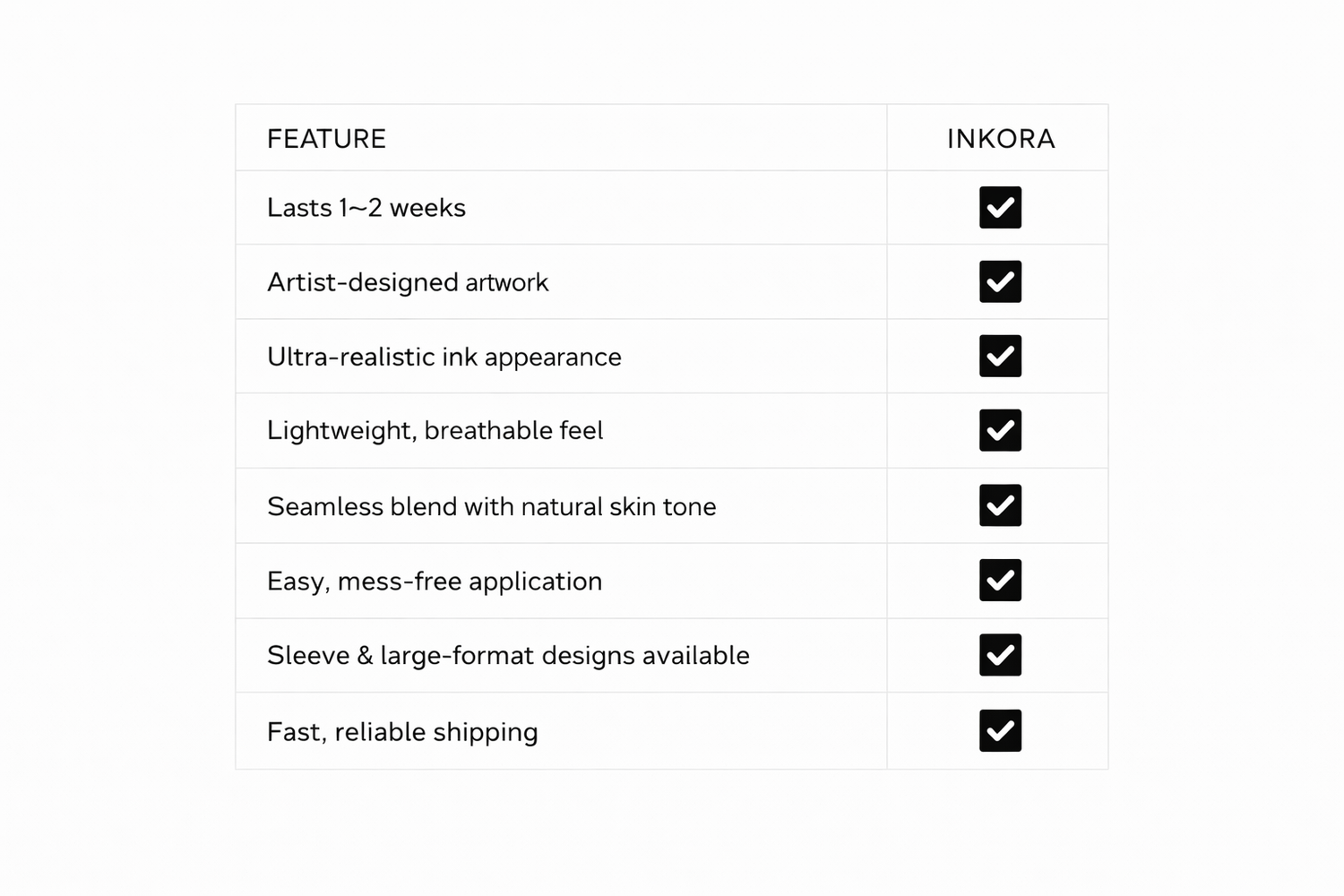Uncheck Easy, mess-free application checkbox
The image size is (1344, 896).
(x=1000, y=581)
